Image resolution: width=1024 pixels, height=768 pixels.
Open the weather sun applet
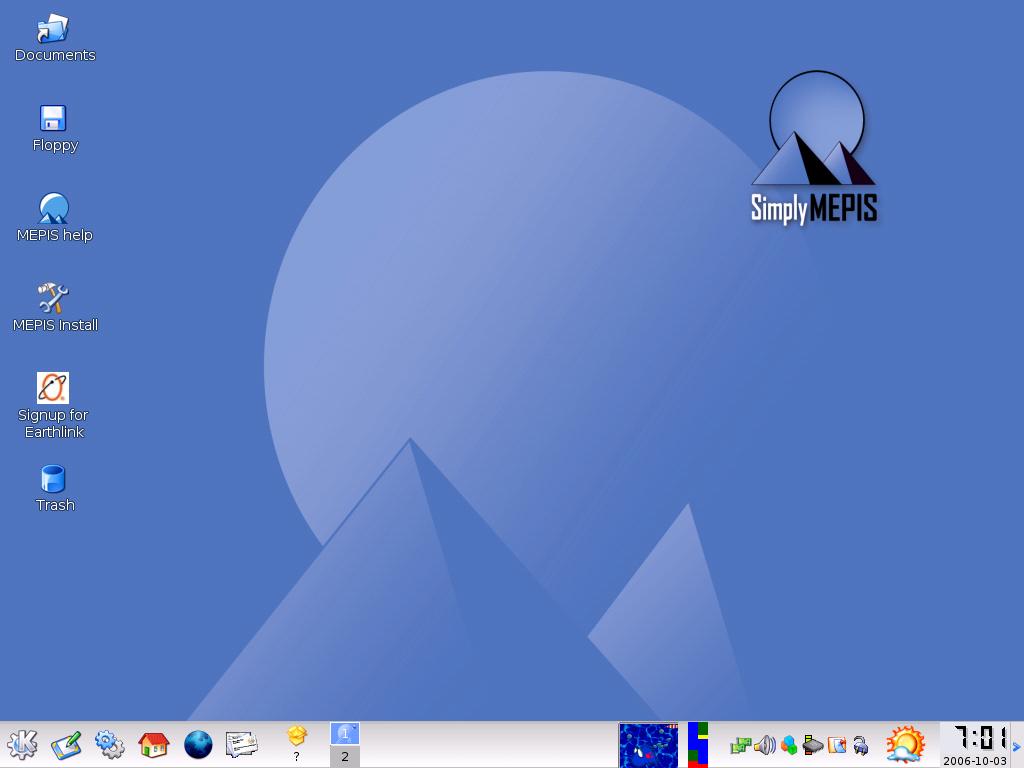coord(905,745)
